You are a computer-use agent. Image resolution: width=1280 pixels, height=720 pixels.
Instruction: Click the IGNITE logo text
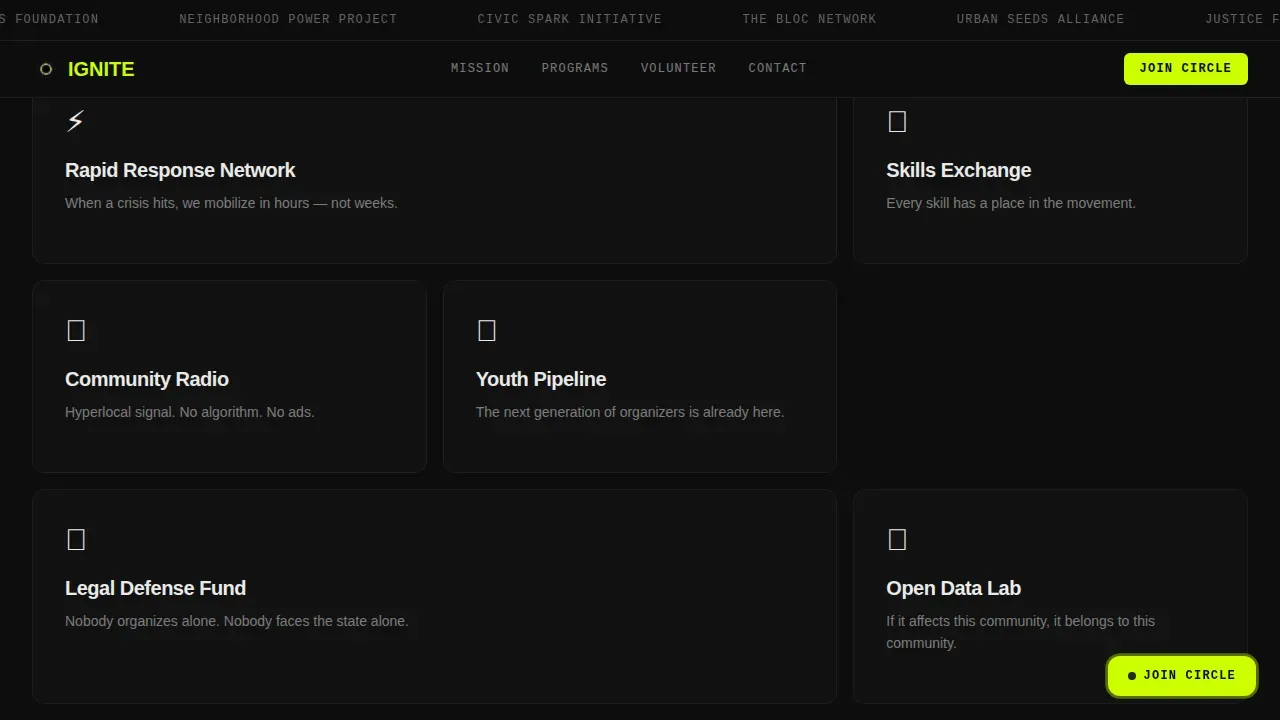tap(101, 69)
